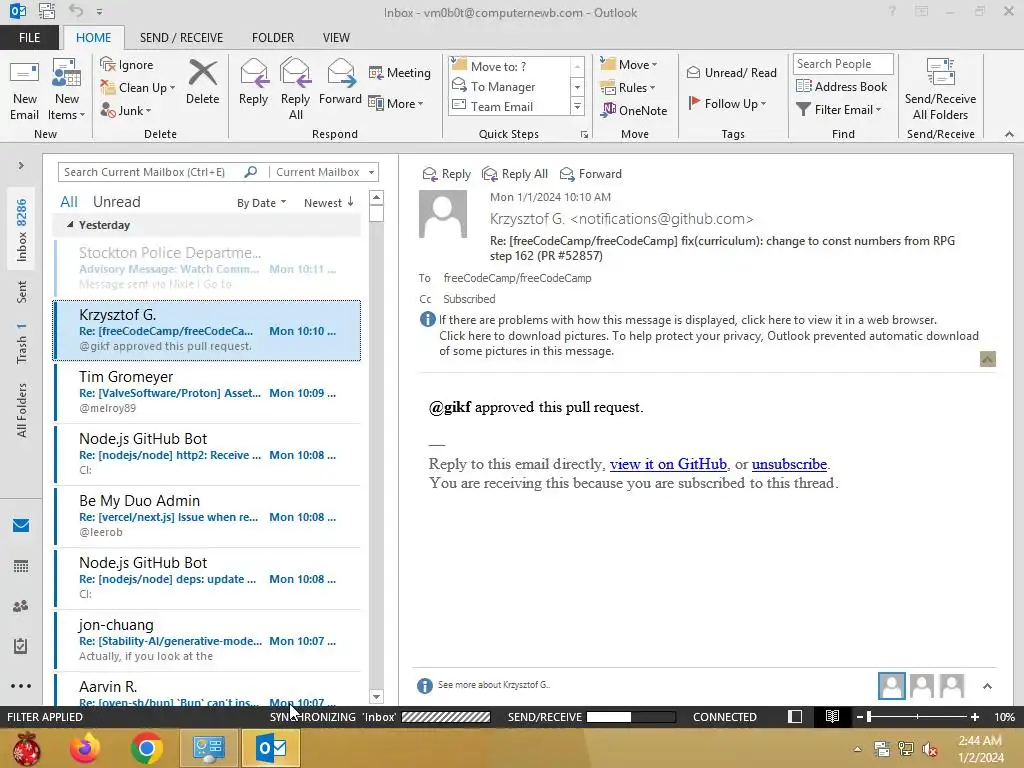The height and width of the screenshot is (768, 1024).
Task: Open Firefox from taskbar
Action: [85, 748]
